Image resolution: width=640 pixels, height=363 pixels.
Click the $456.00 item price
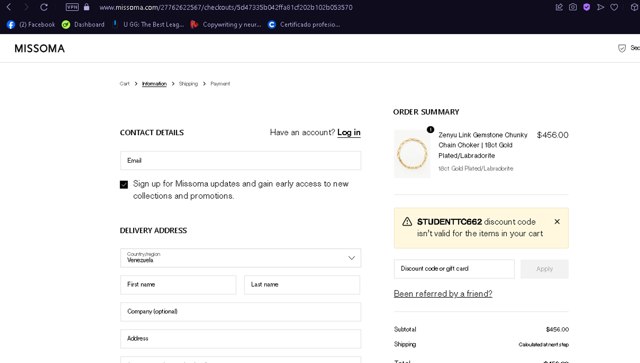point(553,135)
